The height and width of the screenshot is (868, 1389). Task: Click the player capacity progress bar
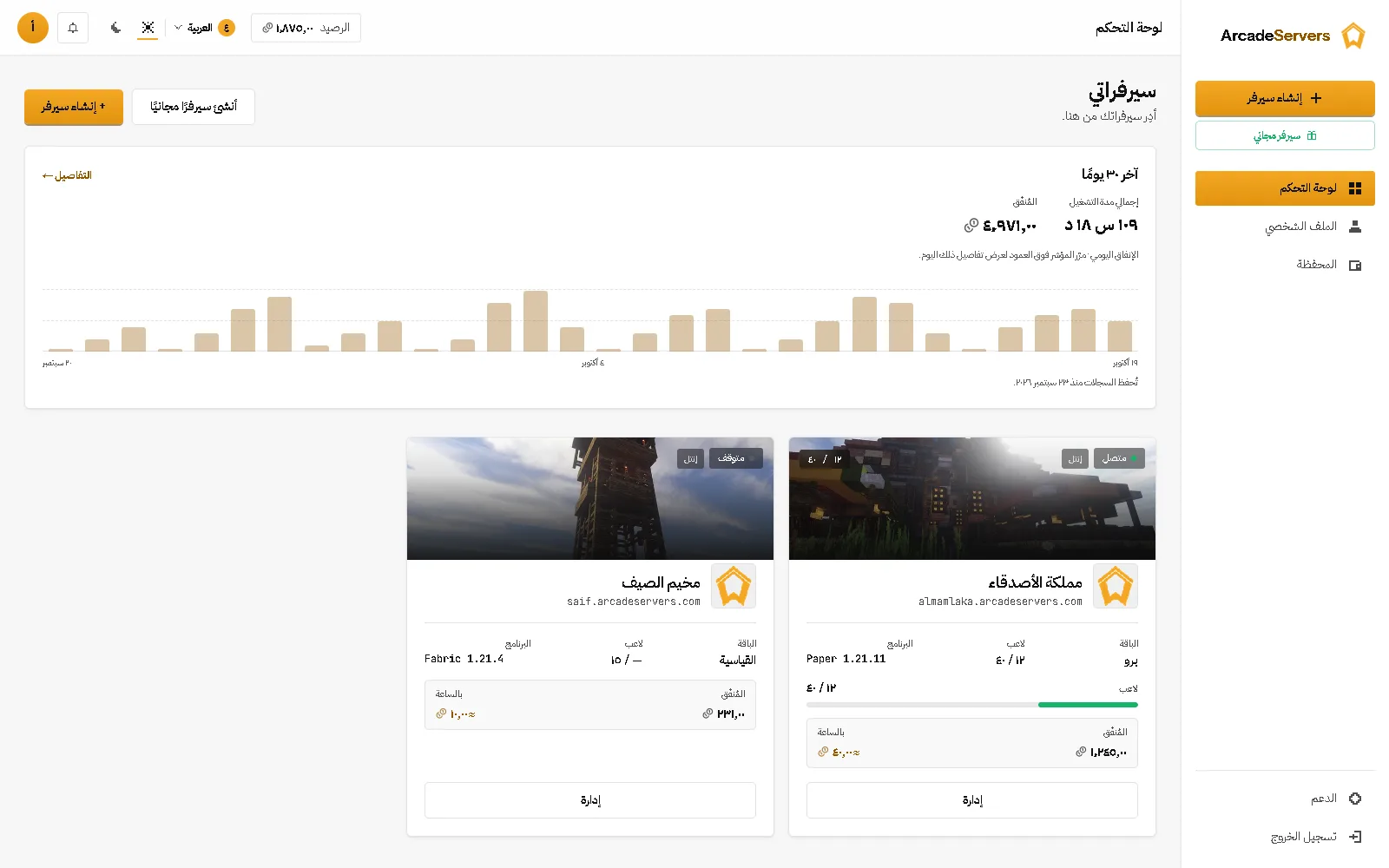[x=972, y=705]
